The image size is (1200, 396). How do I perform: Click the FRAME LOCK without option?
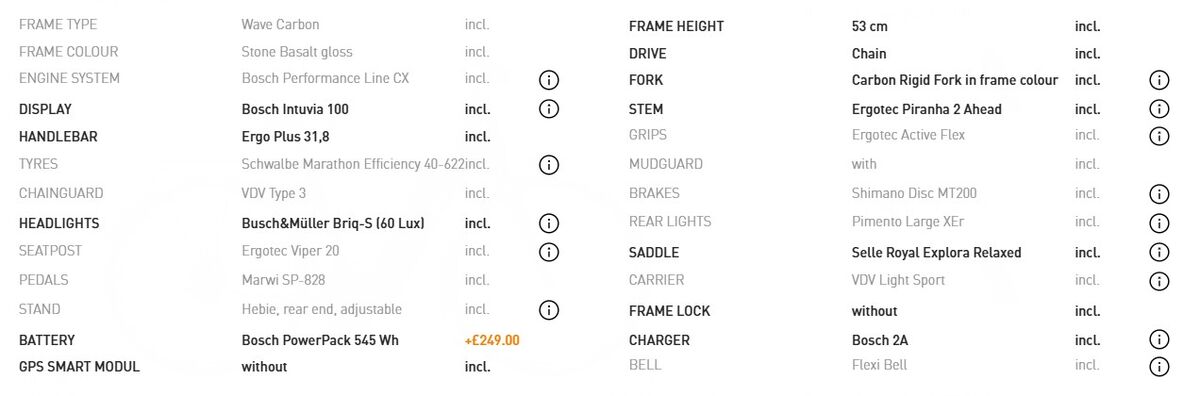865,311
